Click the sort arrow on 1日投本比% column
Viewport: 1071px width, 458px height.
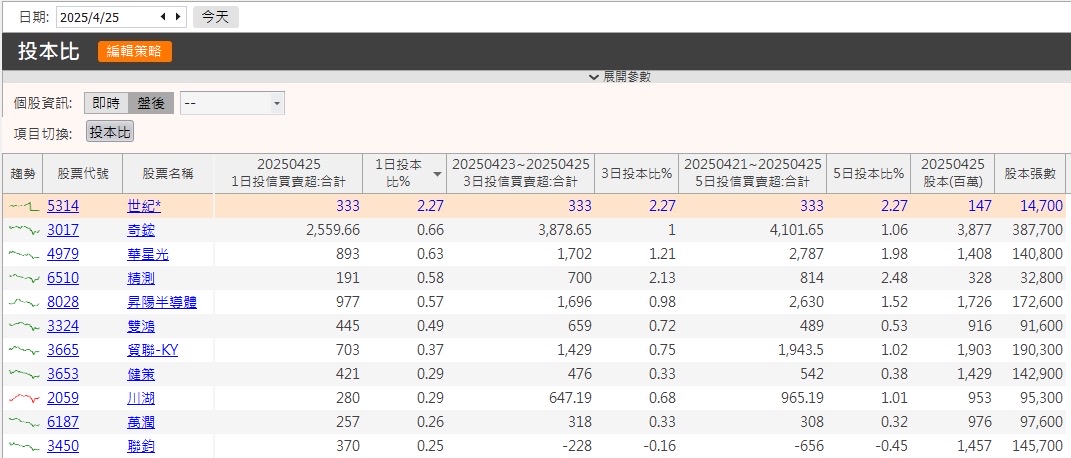click(x=437, y=174)
